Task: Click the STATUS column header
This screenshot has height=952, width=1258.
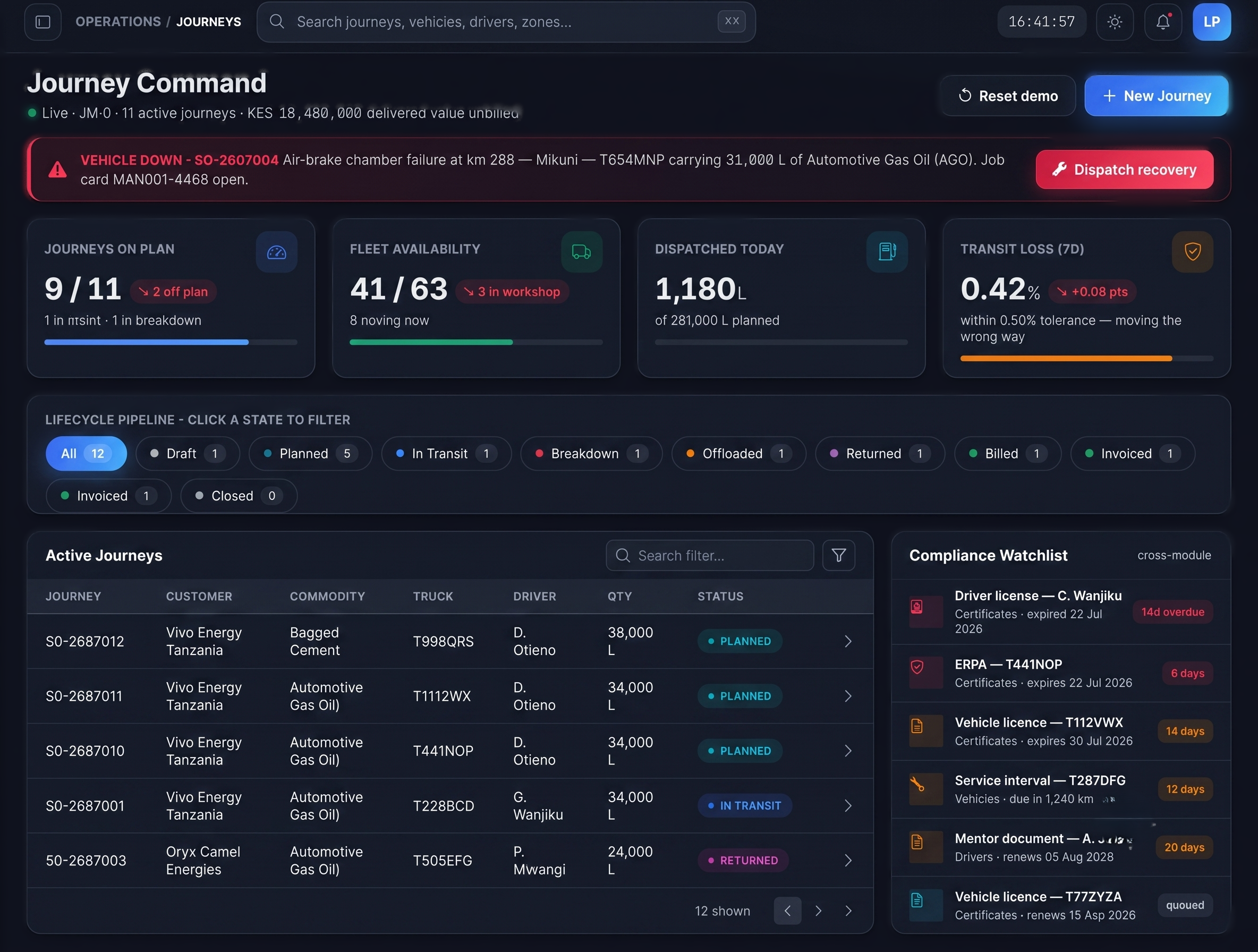Action: 720,596
